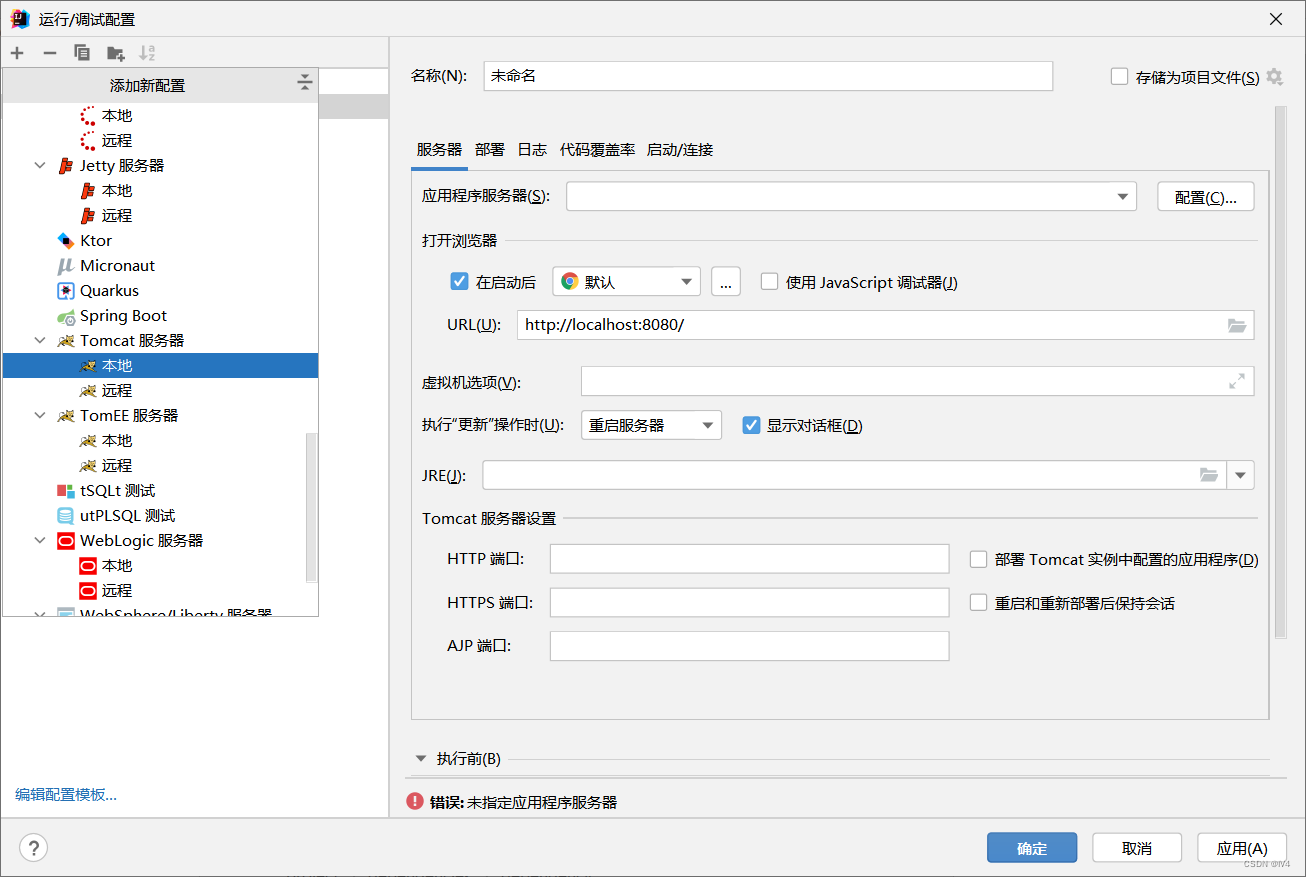Screen dimensions: 1306x877
Task: Enable 重启和重新部署后保持会话 checkbox
Action: pos(978,603)
